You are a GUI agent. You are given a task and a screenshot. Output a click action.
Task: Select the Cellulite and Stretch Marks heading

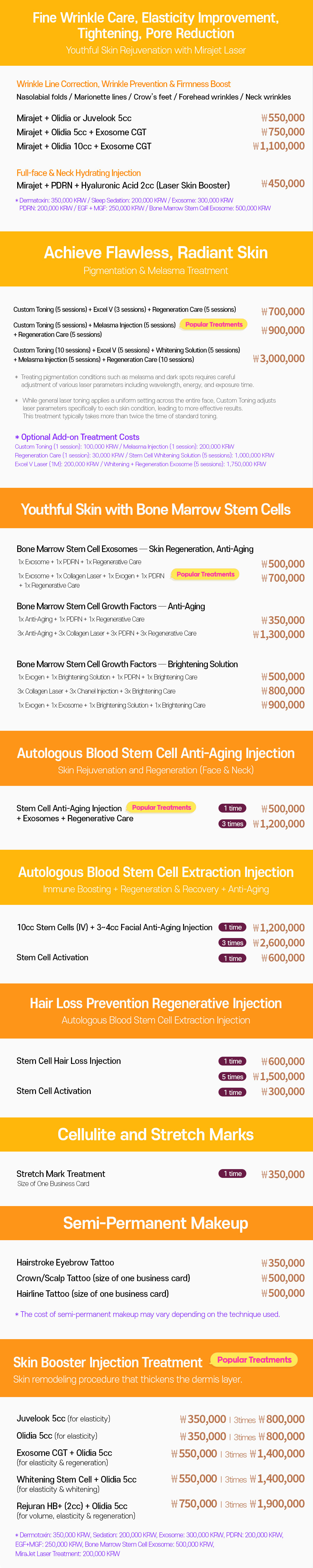(156, 1134)
